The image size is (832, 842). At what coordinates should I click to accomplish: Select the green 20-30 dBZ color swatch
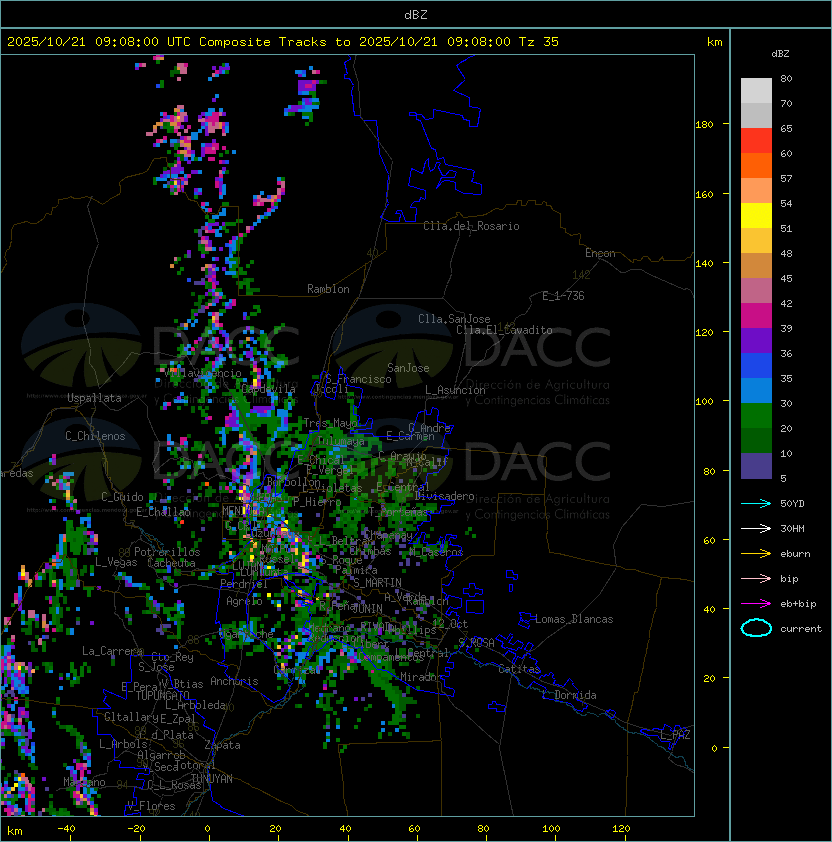point(756,416)
